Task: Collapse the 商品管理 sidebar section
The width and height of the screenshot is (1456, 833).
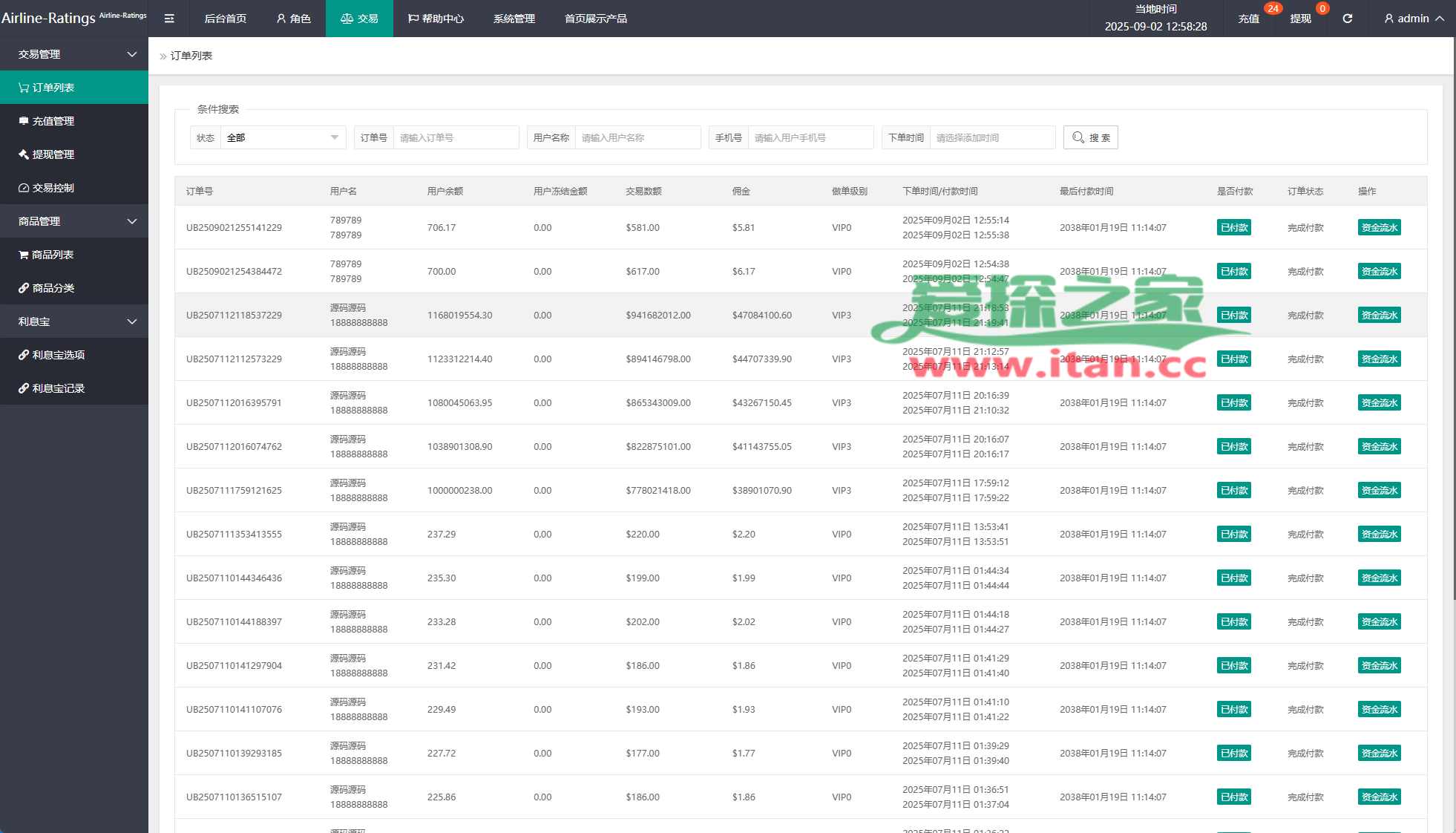Action: (x=74, y=221)
